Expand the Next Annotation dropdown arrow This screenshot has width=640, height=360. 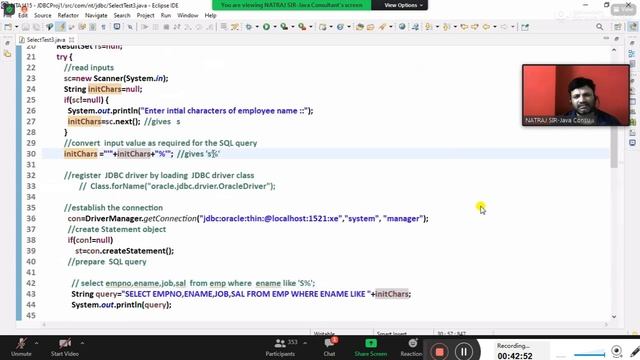(437, 27)
